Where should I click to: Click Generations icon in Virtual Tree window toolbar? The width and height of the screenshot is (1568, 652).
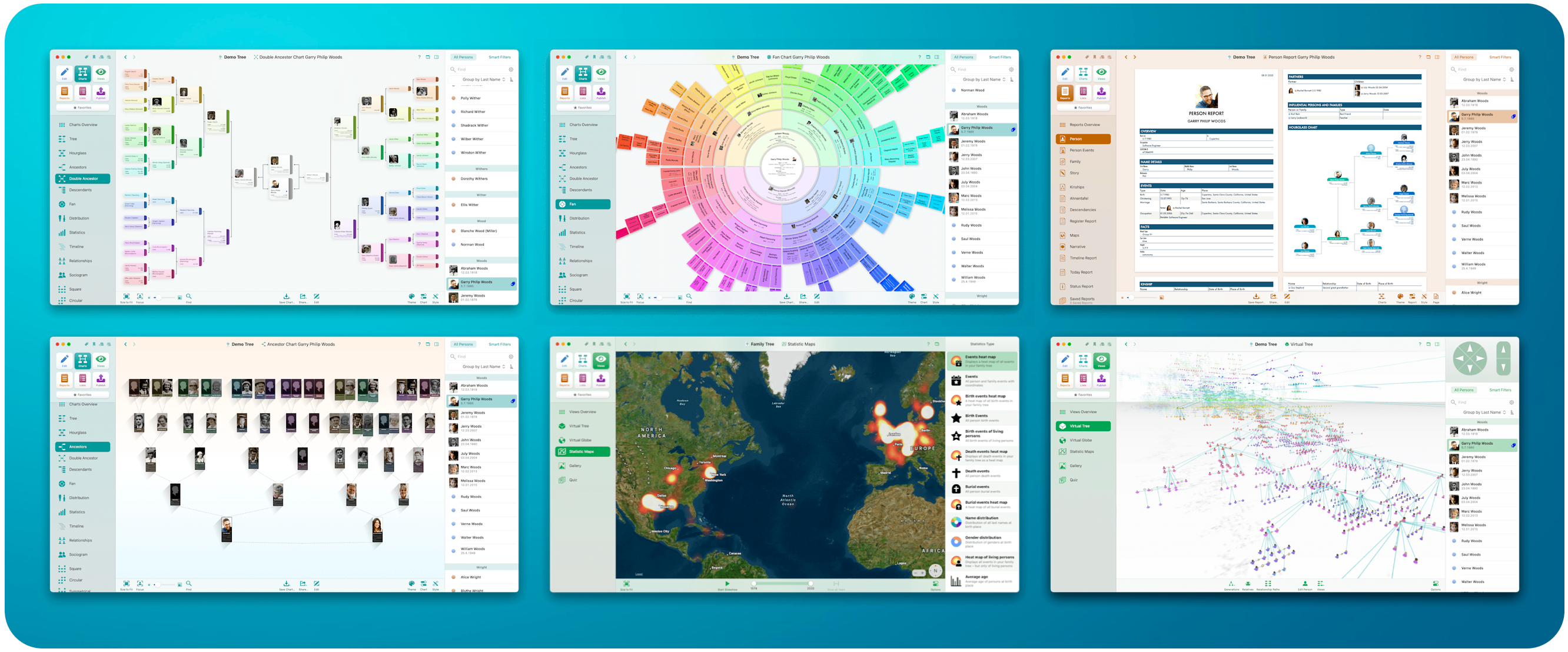[x=1231, y=584]
